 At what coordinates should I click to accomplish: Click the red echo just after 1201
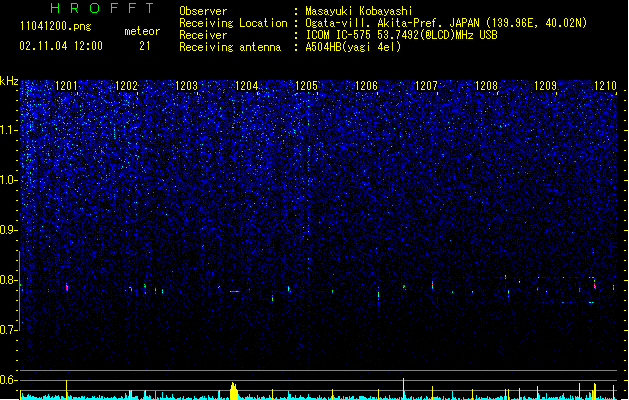click(x=67, y=287)
